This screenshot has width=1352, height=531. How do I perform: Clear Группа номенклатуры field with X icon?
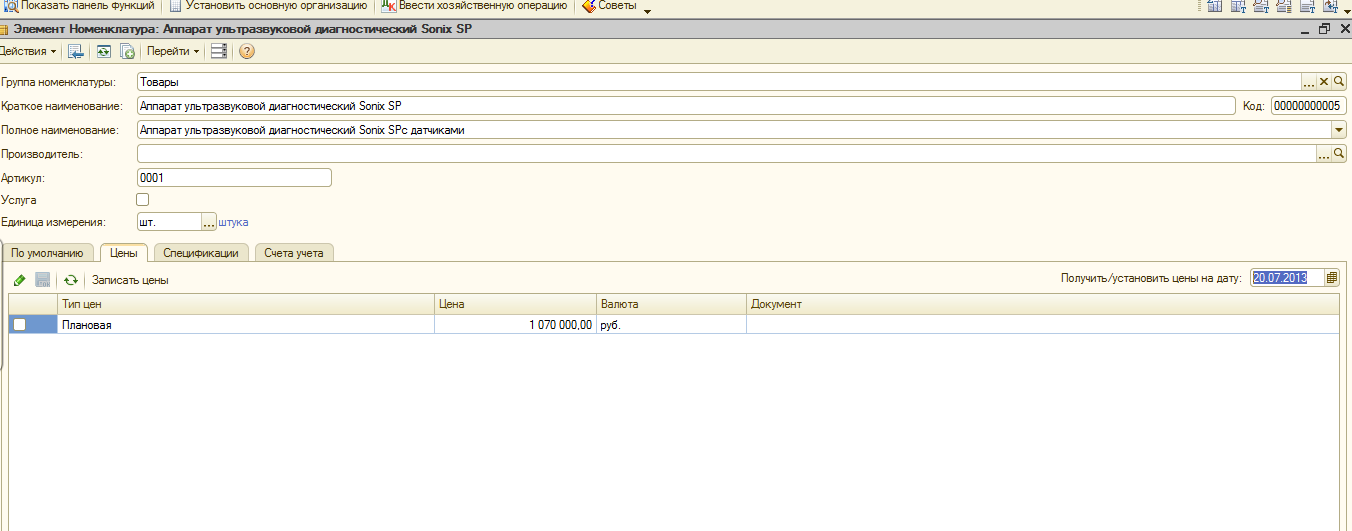[1324, 82]
